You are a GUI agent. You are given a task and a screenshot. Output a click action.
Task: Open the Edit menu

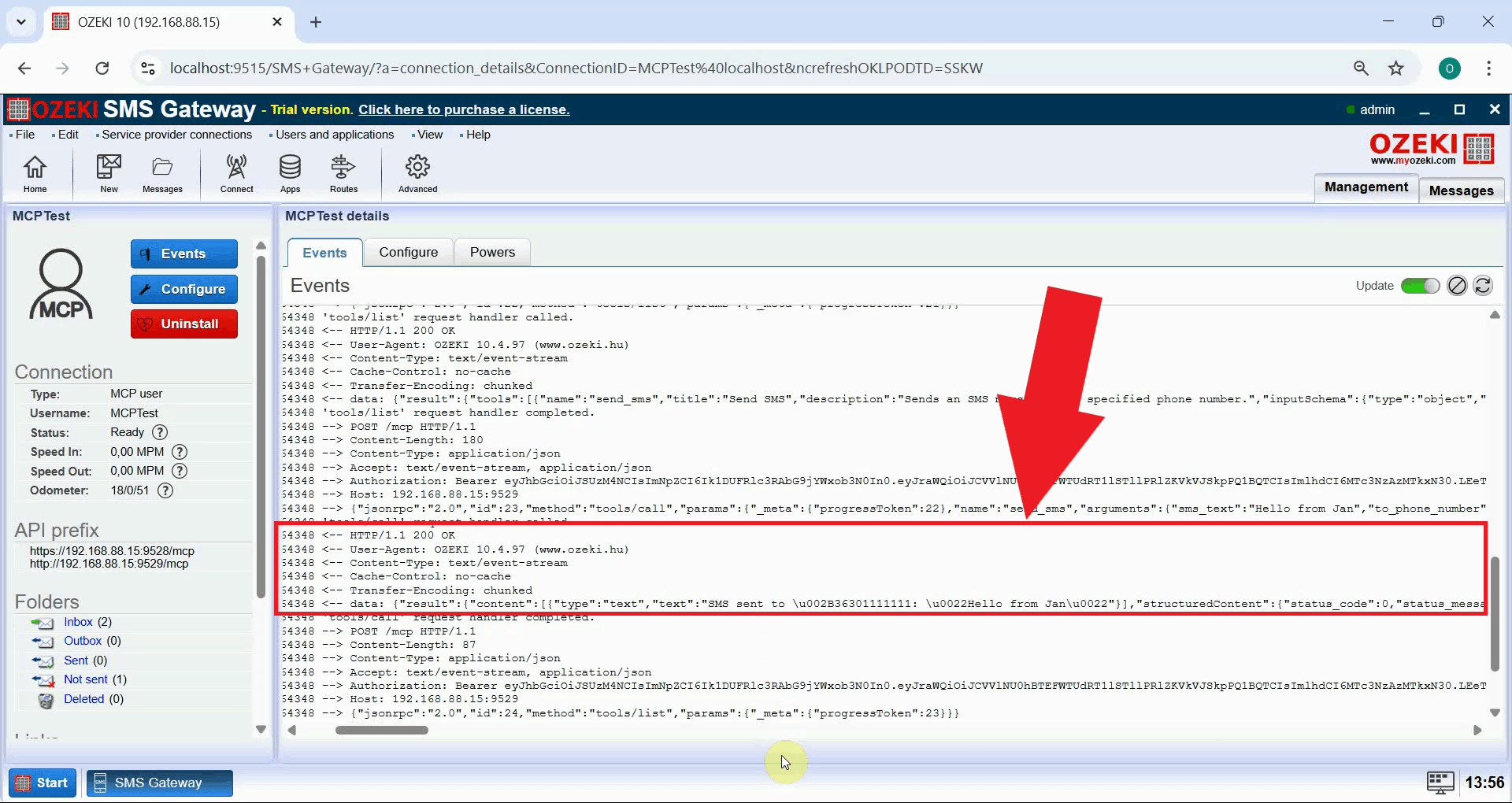coord(68,135)
